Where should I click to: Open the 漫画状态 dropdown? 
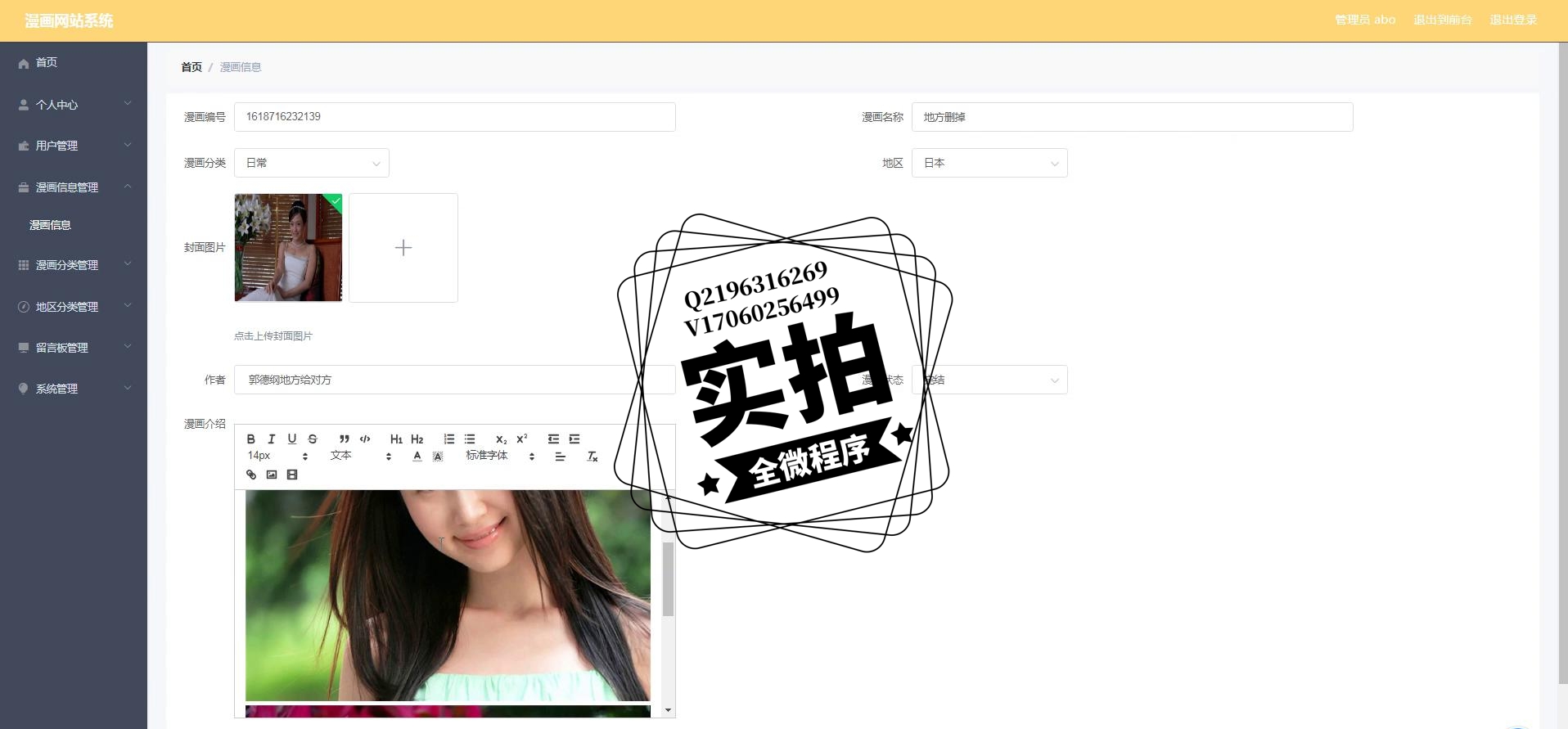989,380
